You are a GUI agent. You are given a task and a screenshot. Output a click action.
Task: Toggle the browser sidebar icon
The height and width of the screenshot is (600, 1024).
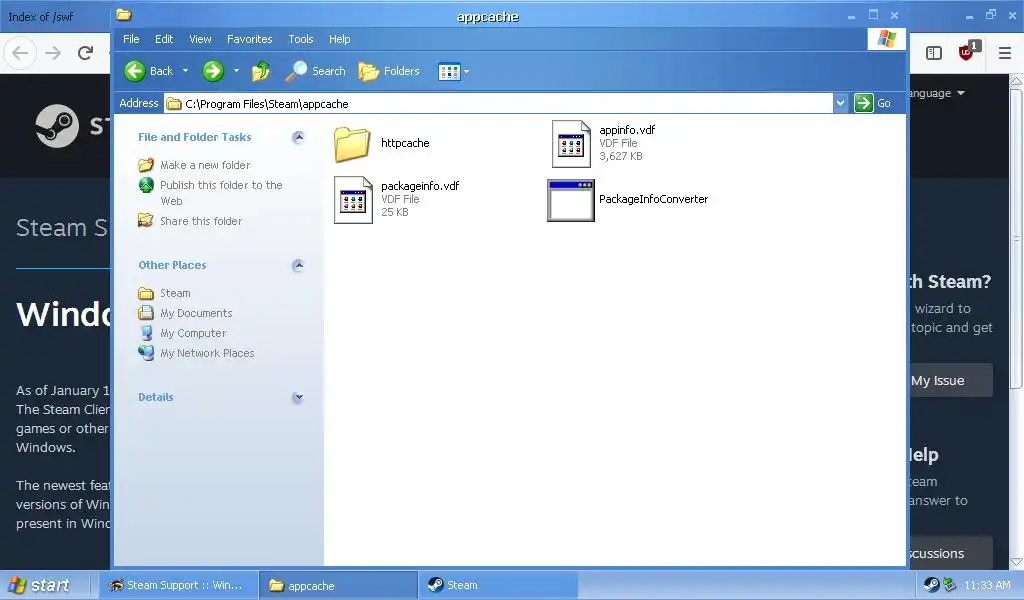pos(934,53)
